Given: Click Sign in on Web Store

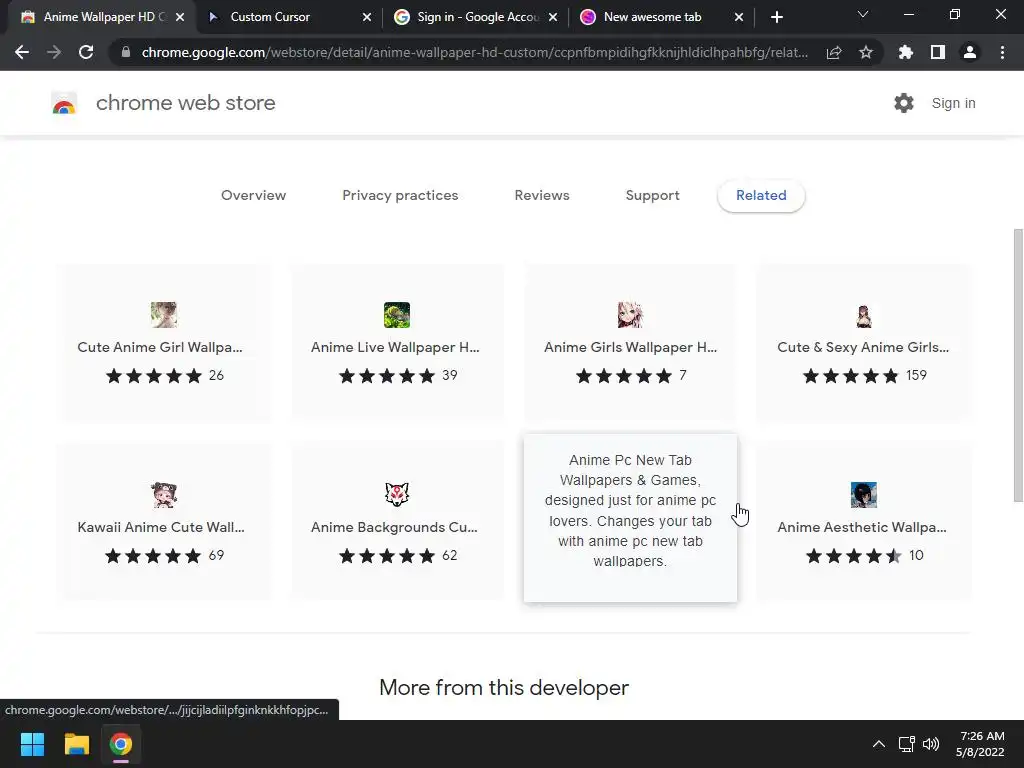Looking at the screenshot, I should 953,103.
